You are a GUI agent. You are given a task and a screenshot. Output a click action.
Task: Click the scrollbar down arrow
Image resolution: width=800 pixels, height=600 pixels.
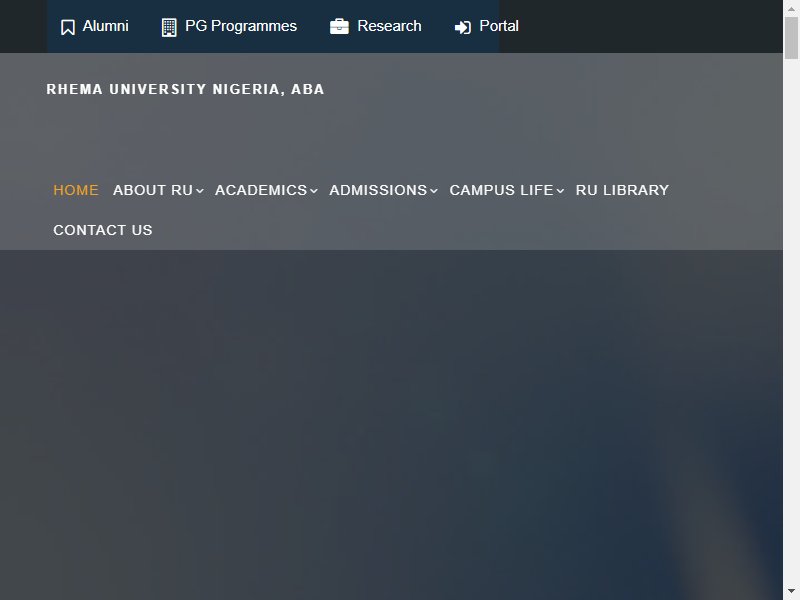tap(791, 591)
